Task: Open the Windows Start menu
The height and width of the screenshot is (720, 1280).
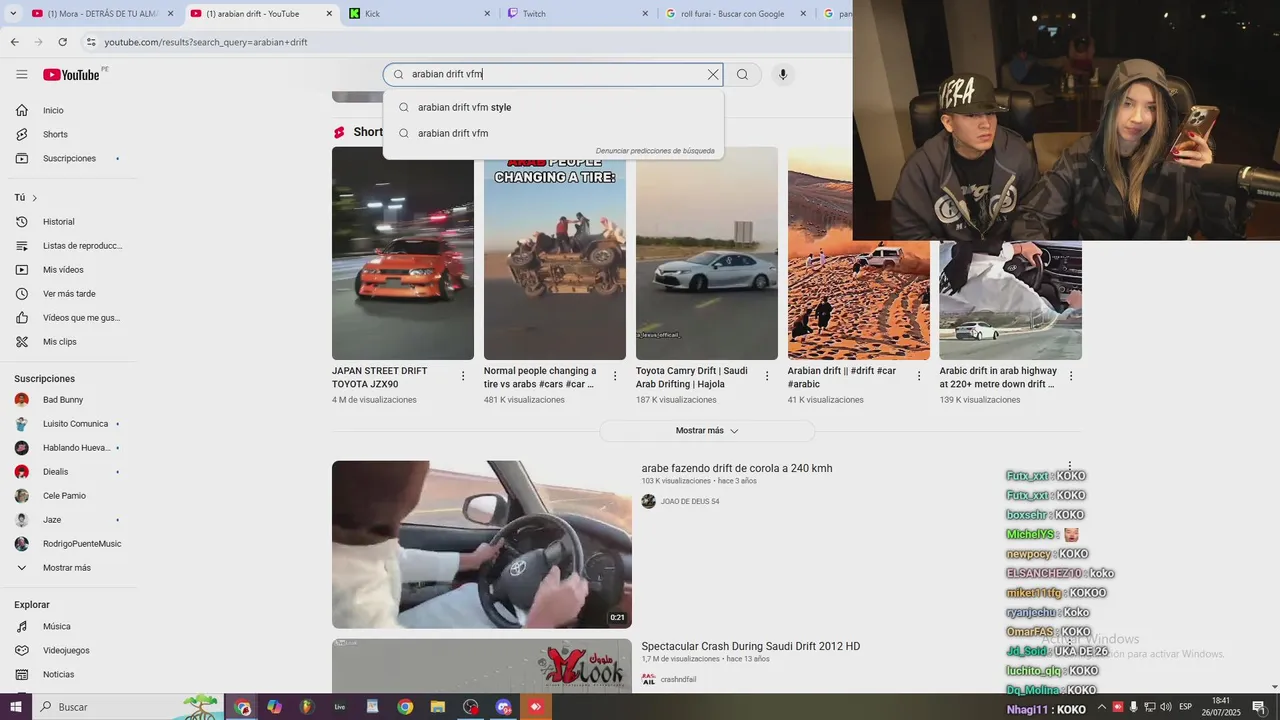Action: coord(15,707)
